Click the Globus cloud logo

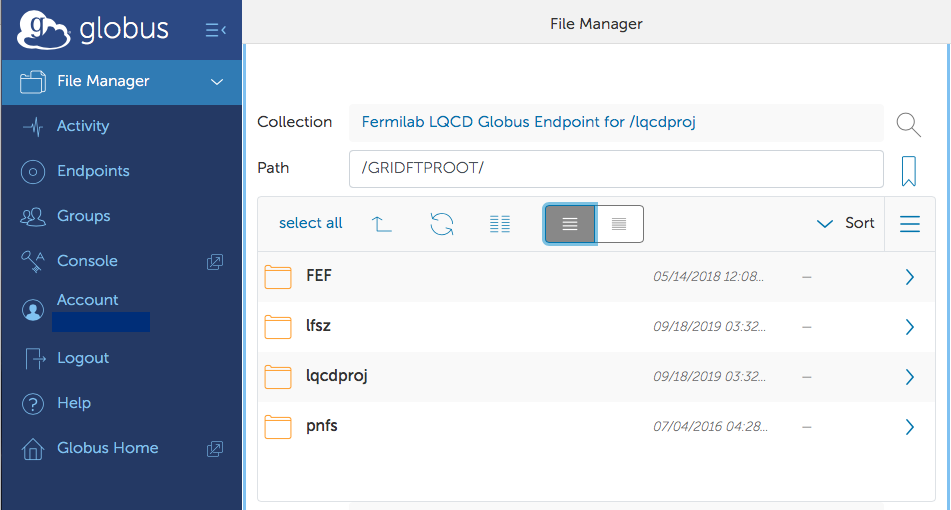coord(44,29)
